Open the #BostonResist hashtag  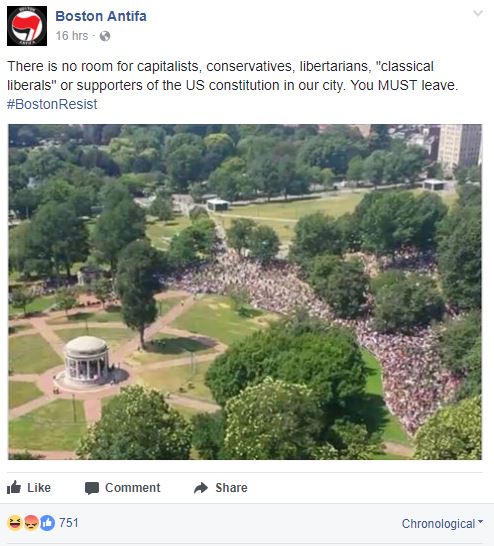52,104
